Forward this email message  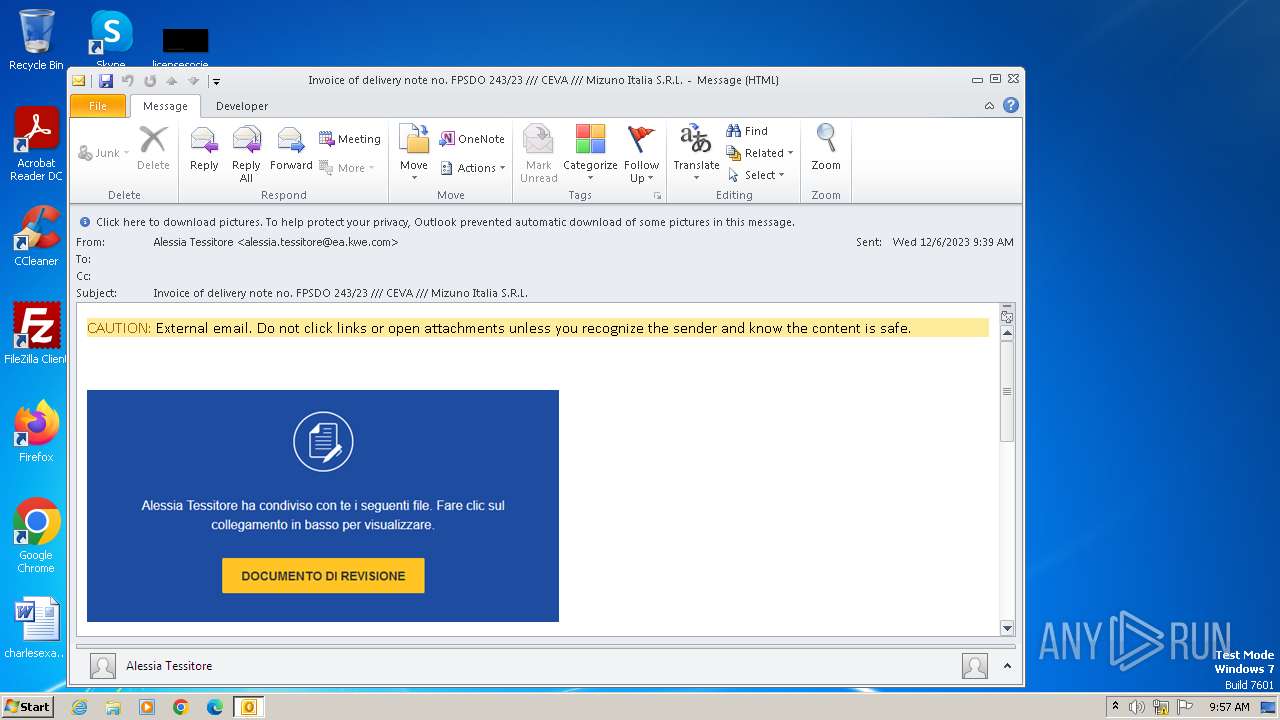291,149
